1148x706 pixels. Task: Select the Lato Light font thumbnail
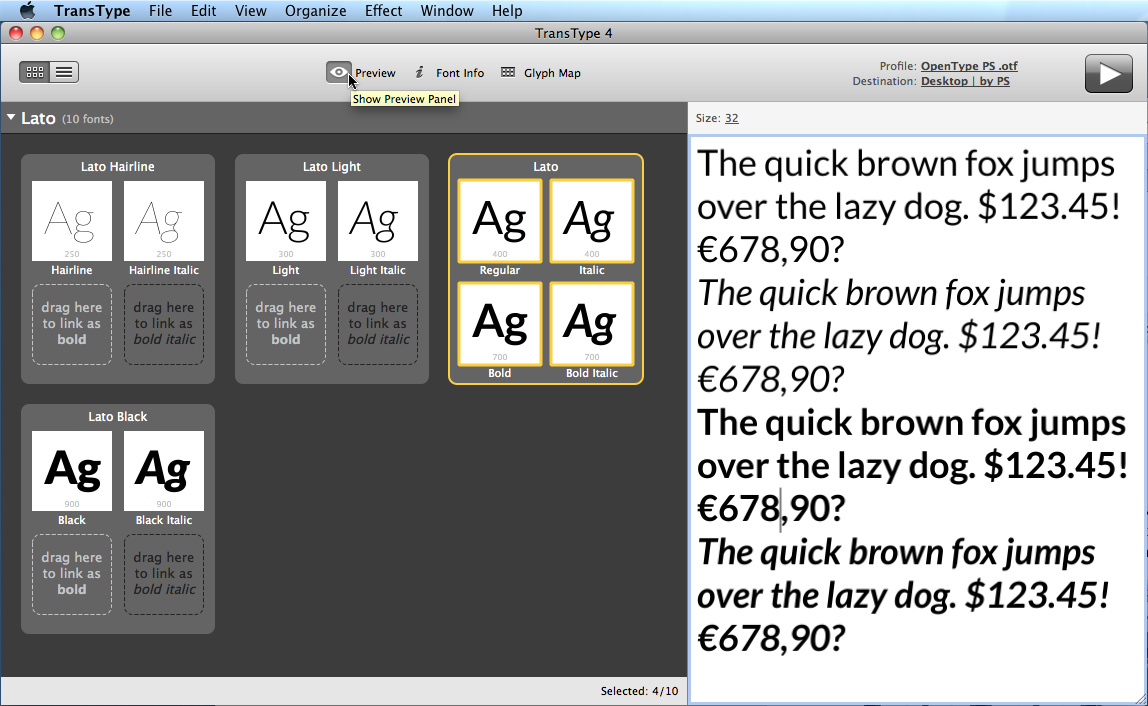coord(286,220)
